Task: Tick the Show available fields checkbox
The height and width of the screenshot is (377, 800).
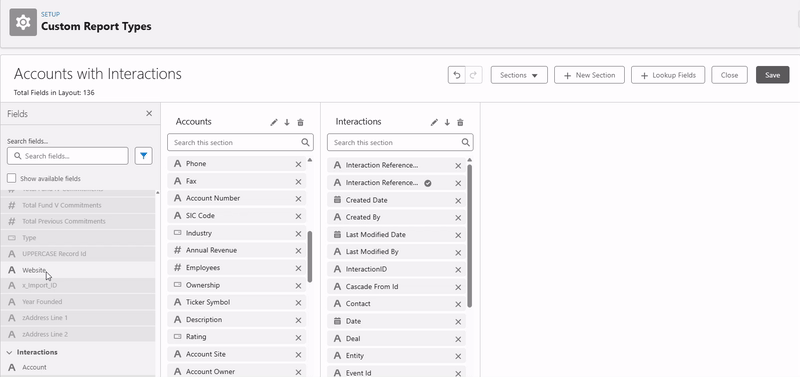Action: 12,179
